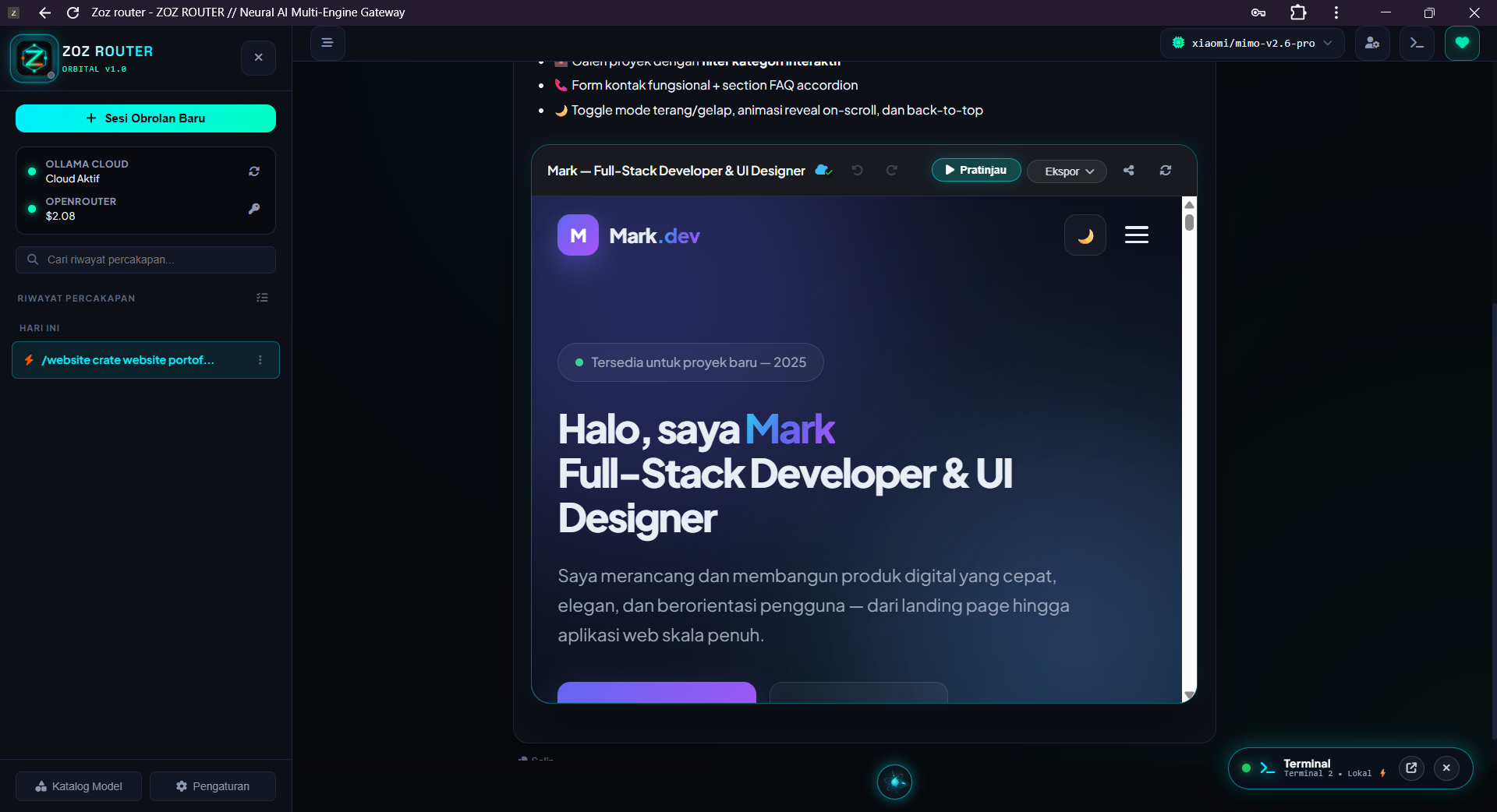Open the user settings icon in the top bar
1497x812 pixels.
pos(1372,43)
